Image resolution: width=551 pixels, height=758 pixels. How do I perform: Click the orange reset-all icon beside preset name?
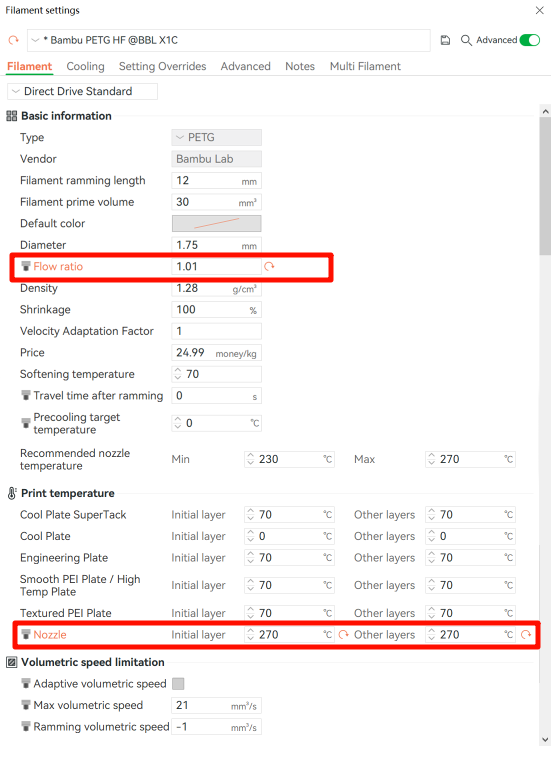coord(14,40)
